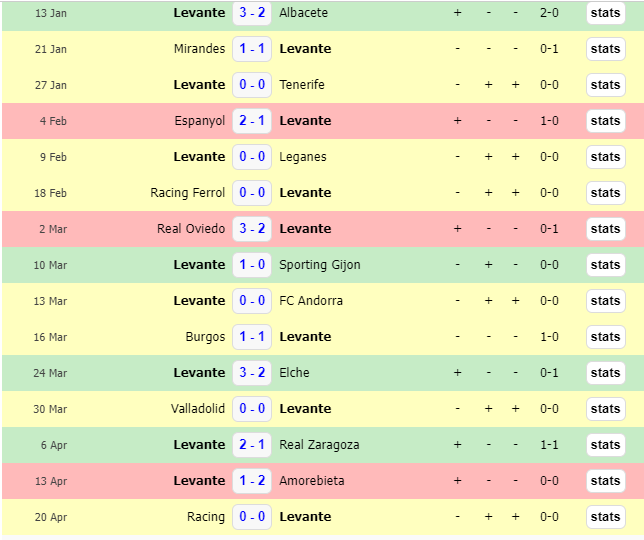Go to the Racing Ferrol team page

coord(188,193)
